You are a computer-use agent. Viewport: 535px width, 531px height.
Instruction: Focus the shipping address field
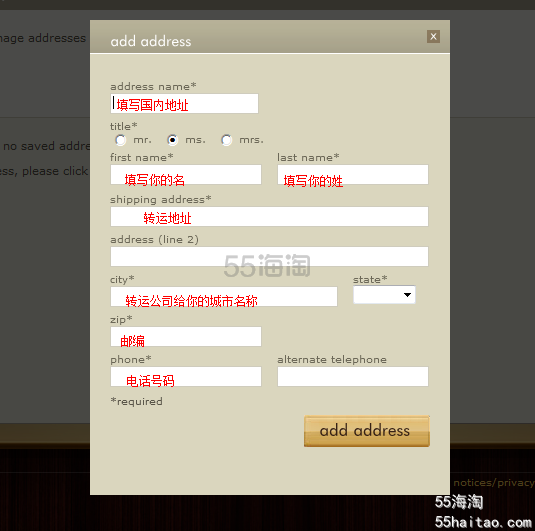[269, 216]
